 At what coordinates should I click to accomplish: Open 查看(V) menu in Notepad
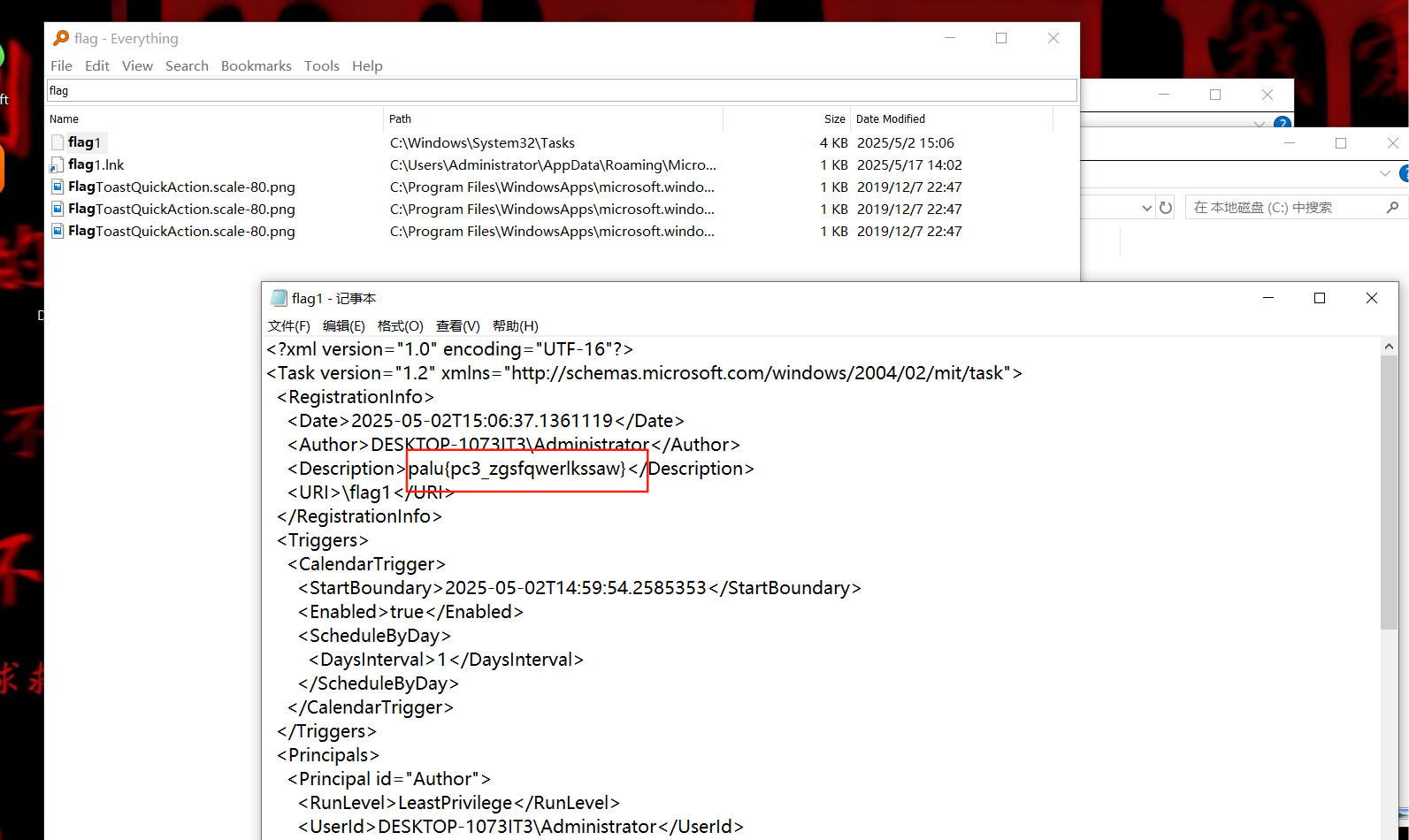[x=458, y=325]
